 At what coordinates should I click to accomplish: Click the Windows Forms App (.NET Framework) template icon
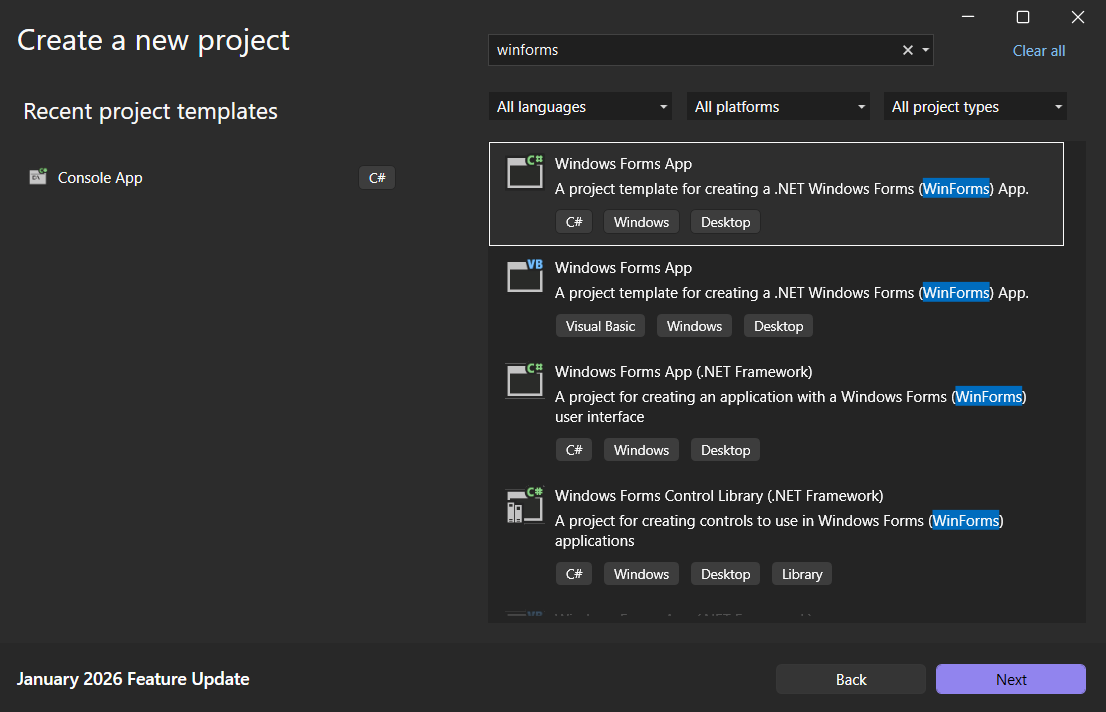coord(523,380)
